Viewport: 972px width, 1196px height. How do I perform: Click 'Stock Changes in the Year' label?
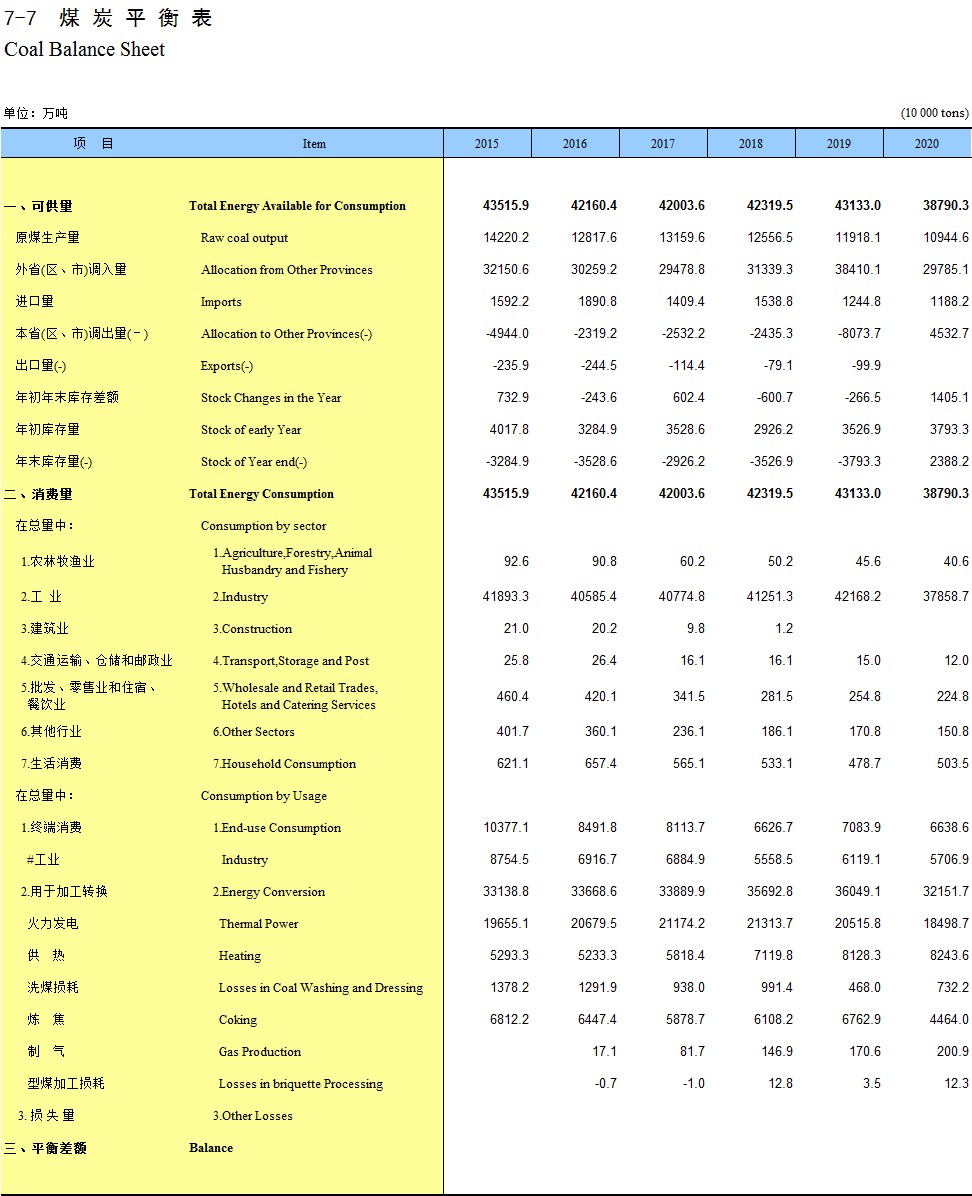point(271,398)
